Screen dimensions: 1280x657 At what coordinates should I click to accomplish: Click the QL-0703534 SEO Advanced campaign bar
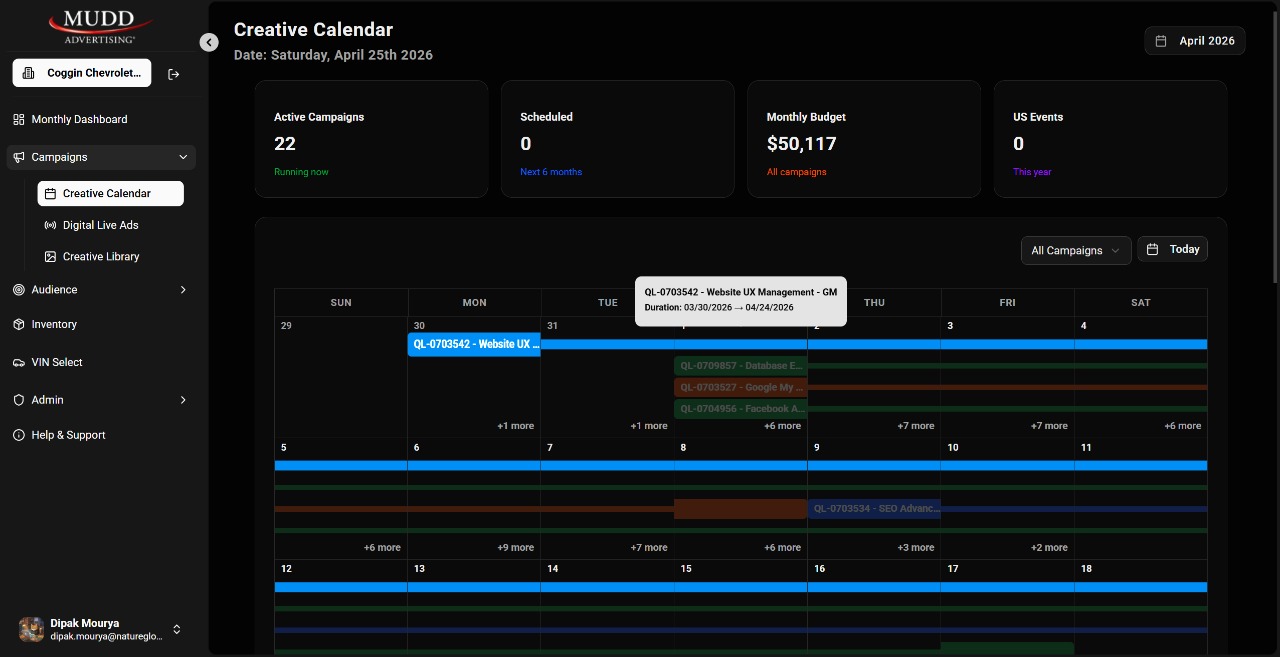(x=874, y=509)
